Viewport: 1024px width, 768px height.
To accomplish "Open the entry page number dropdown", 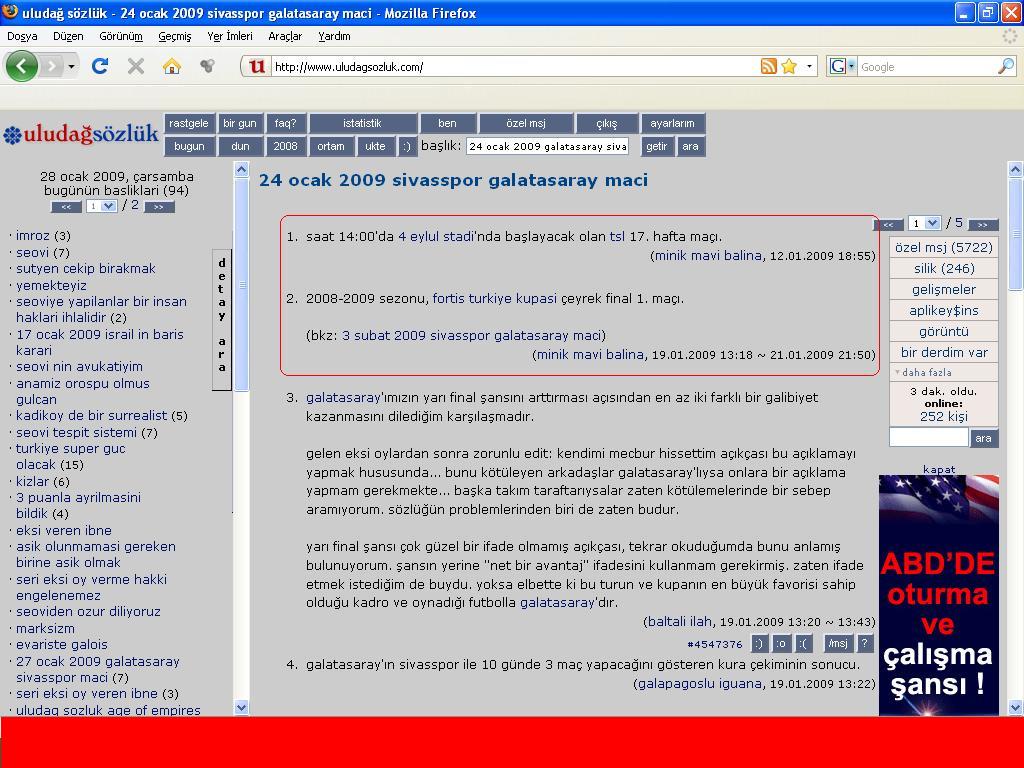I will tap(925, 223).
